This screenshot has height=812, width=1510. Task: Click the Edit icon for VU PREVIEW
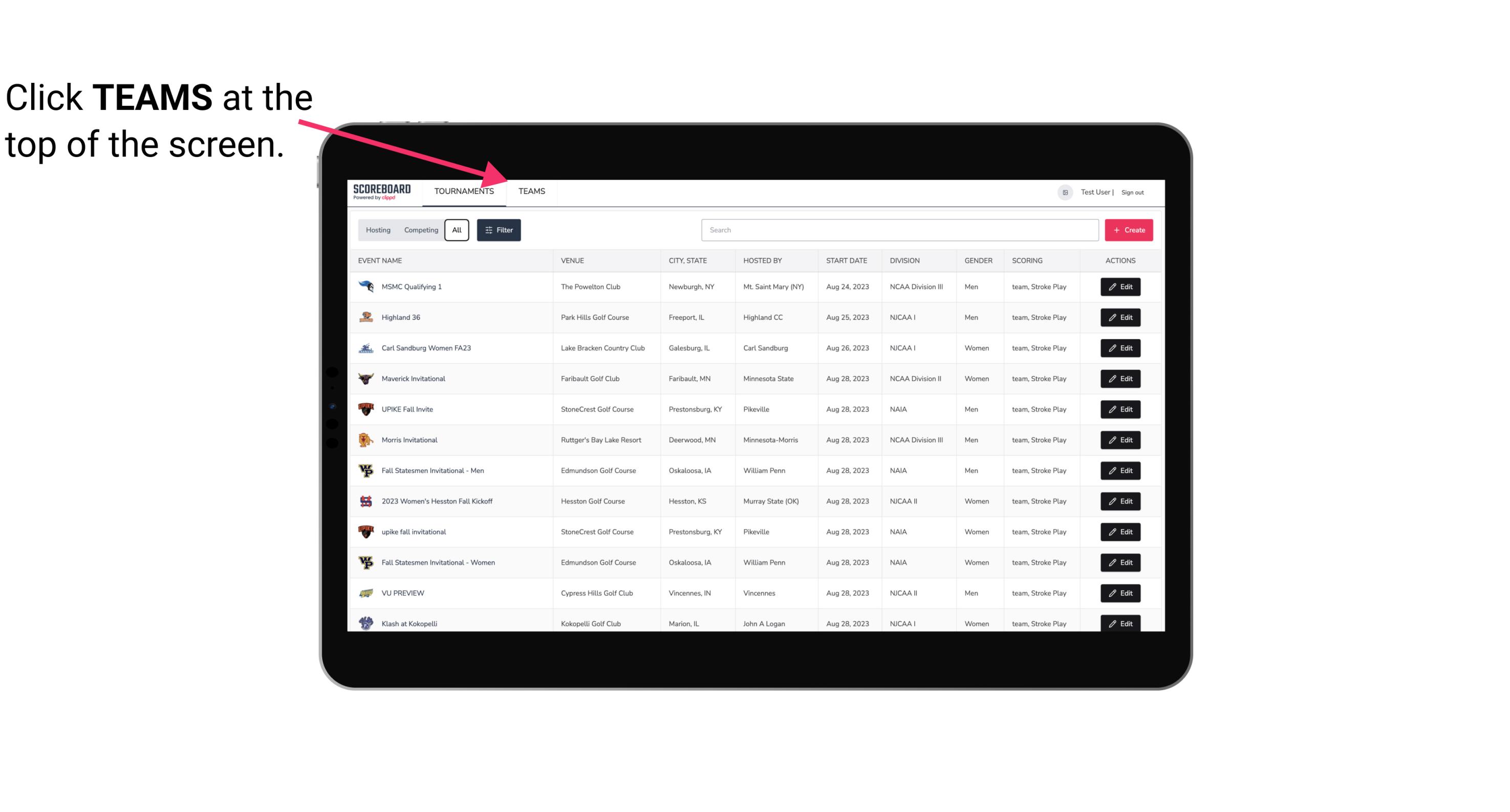pyautogui.click(x=1121, y=593)
